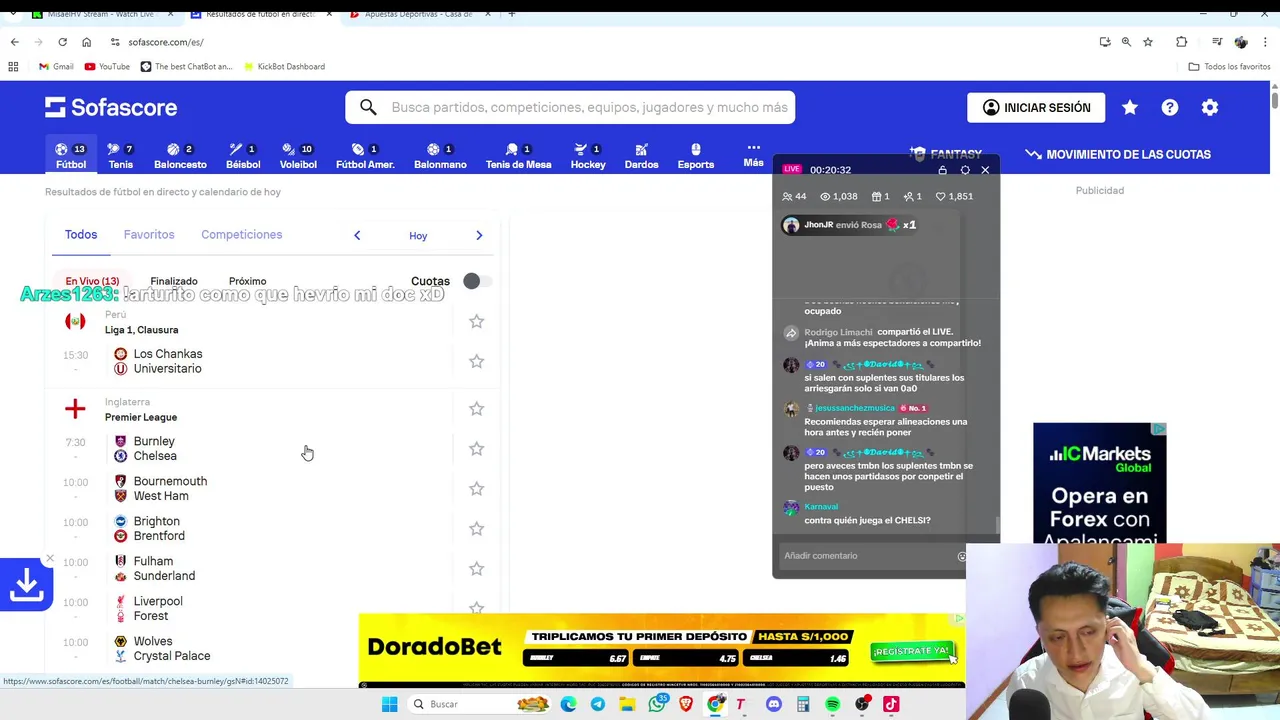Viewport: 1280px width, 720px height.
Task: Open the Liverpool vs Forest match
Action: tap(250, 608)
